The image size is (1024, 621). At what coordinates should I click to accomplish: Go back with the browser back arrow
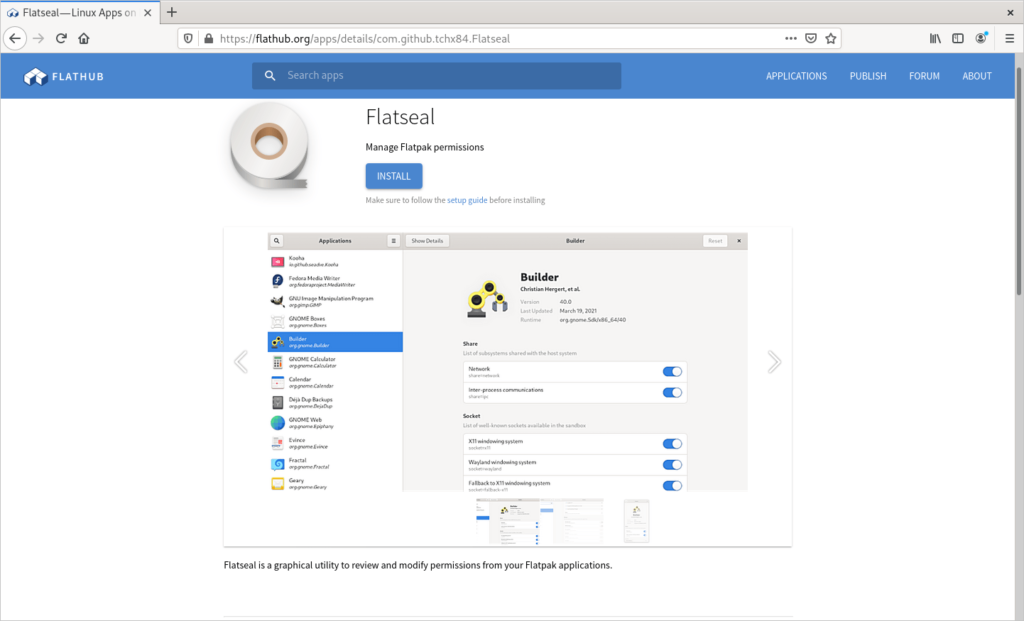coord(15,39)
